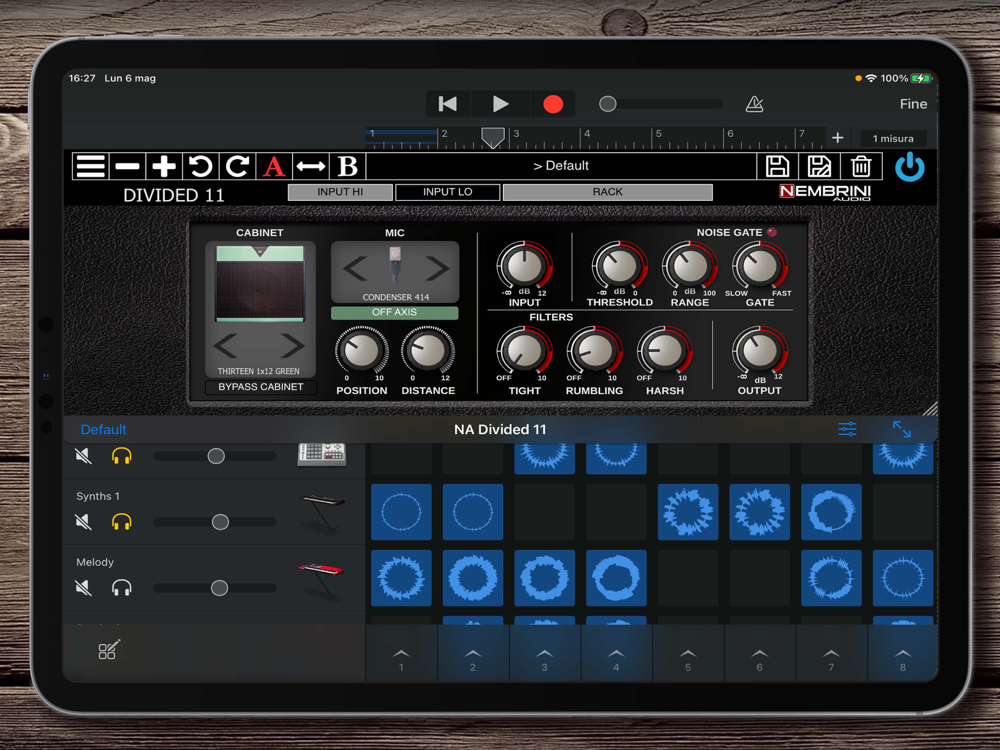The width and height of the screenshot is (1000, 750).
Task: Tap Fine to finish
Action: point(913,104)
